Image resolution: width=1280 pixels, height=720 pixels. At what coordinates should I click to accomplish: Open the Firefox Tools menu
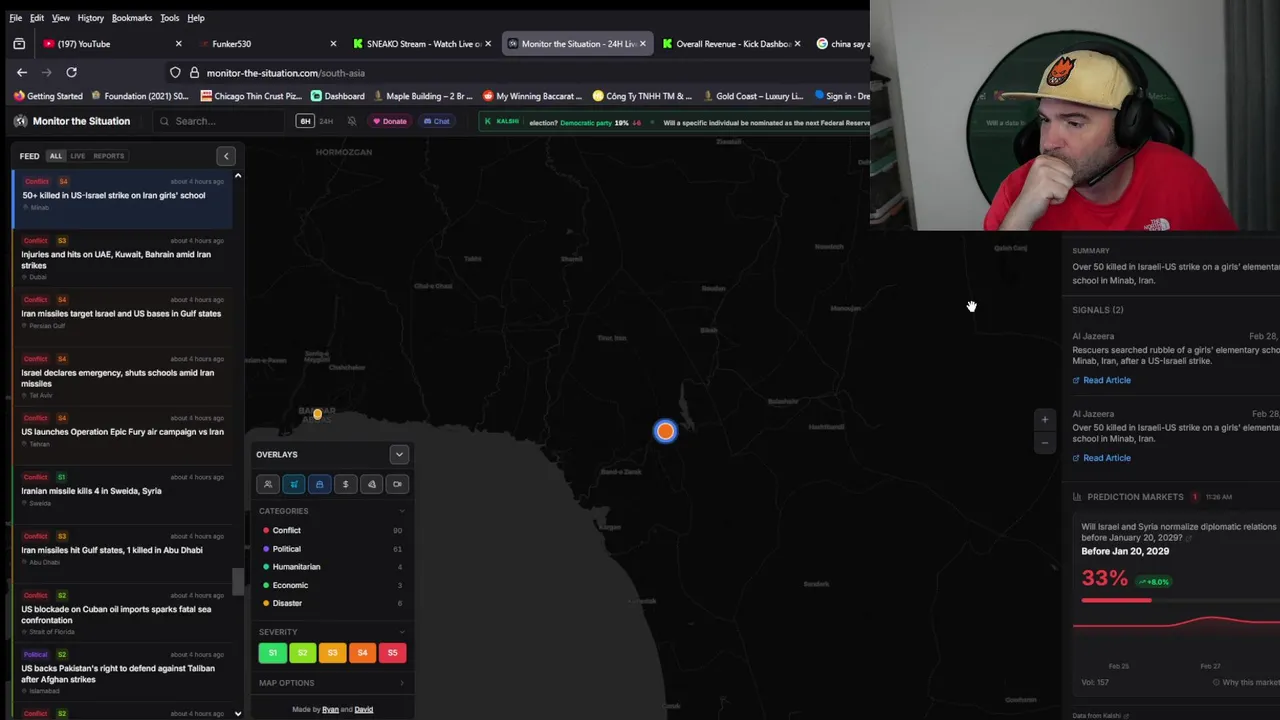coord(170,18)
